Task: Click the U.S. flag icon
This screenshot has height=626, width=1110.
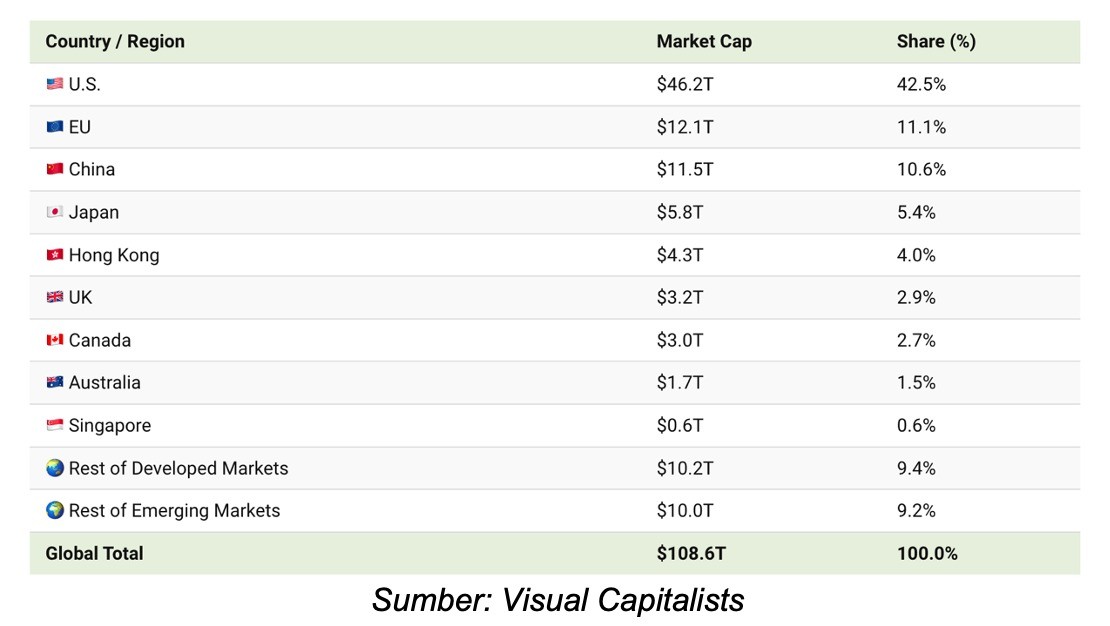Action: (x=55, y=84)
